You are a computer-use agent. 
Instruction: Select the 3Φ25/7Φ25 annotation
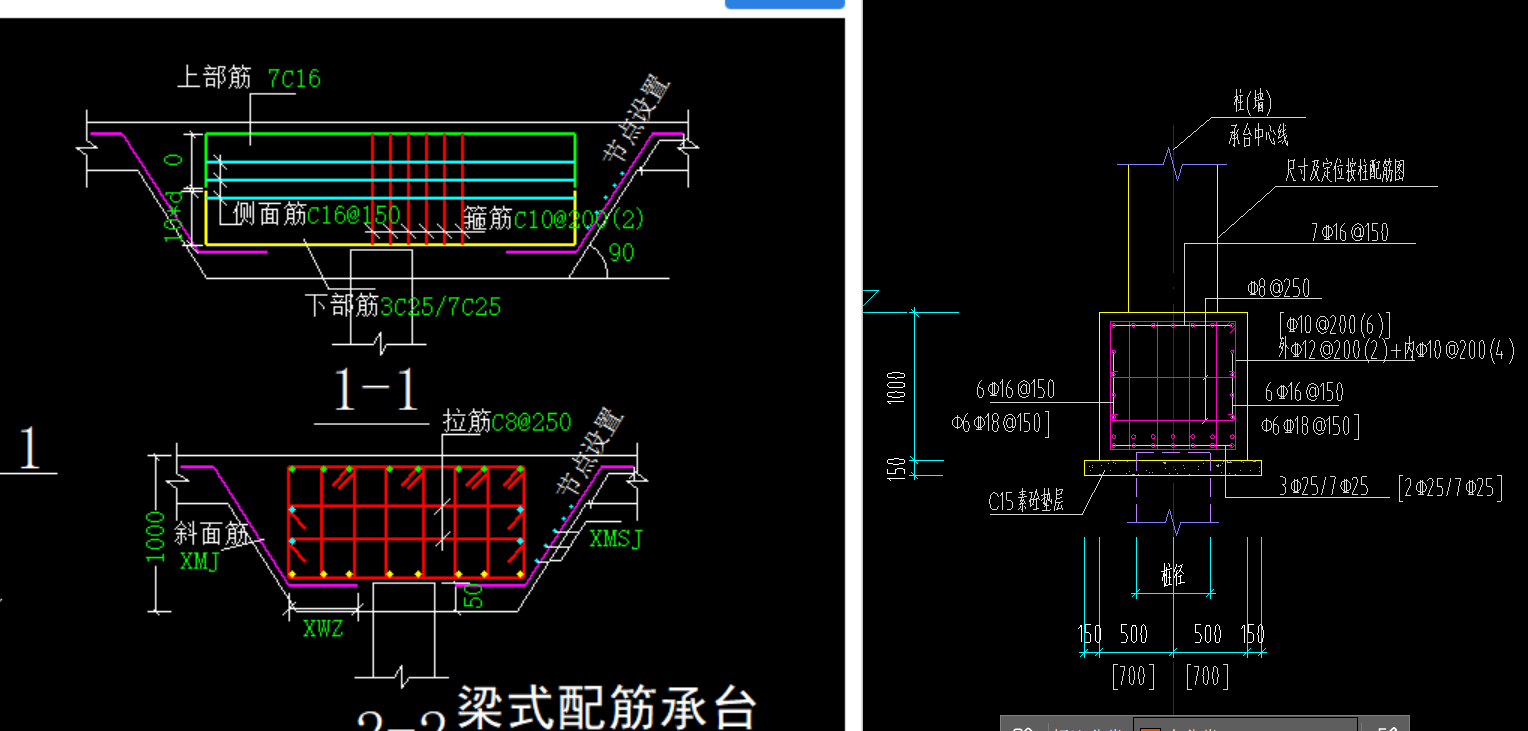pos(1324,487)
